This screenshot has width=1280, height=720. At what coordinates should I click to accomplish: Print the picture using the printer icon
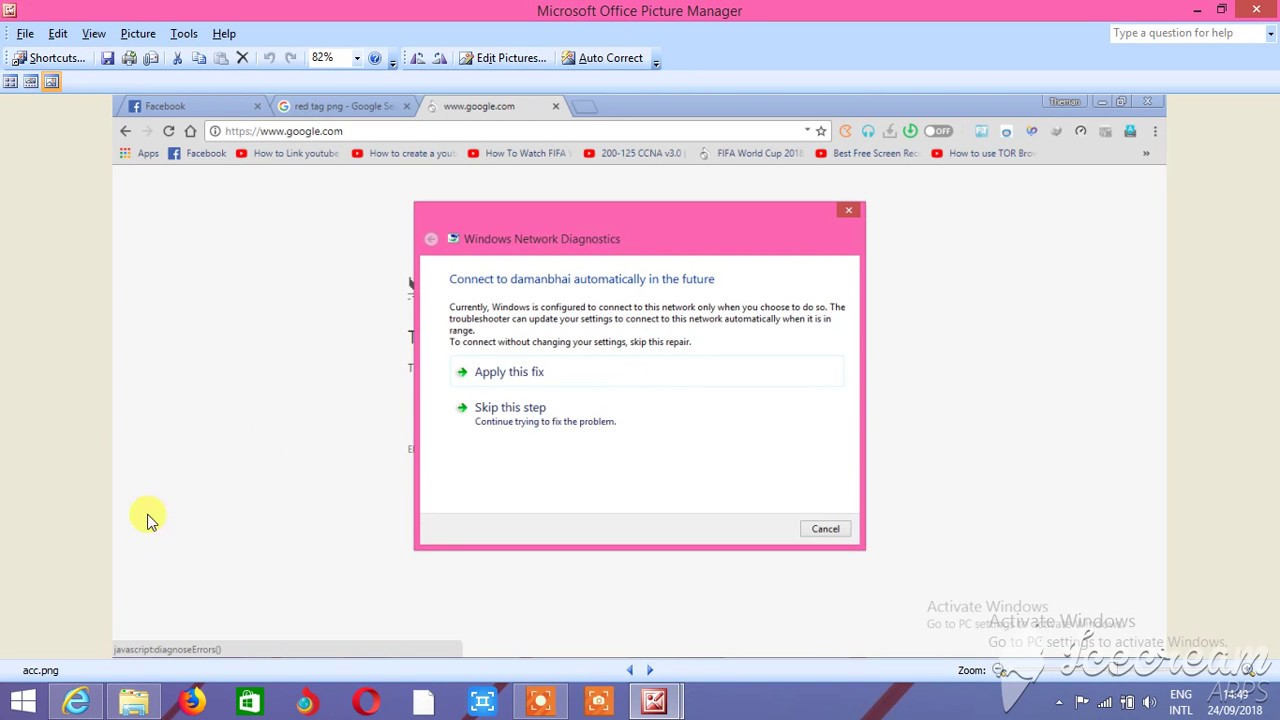coord(129,58)
